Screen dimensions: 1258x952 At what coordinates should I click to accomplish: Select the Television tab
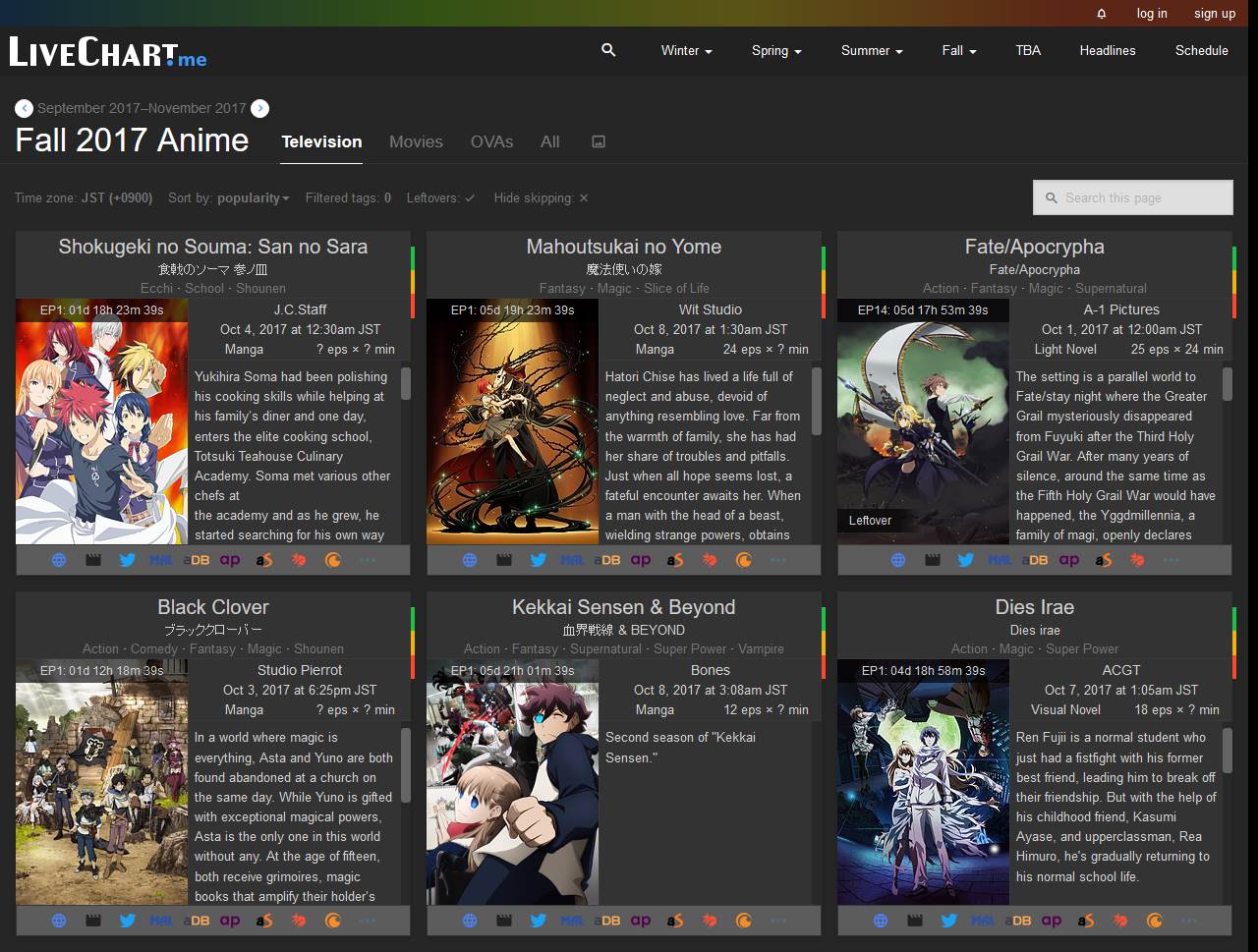coord(321,141)
